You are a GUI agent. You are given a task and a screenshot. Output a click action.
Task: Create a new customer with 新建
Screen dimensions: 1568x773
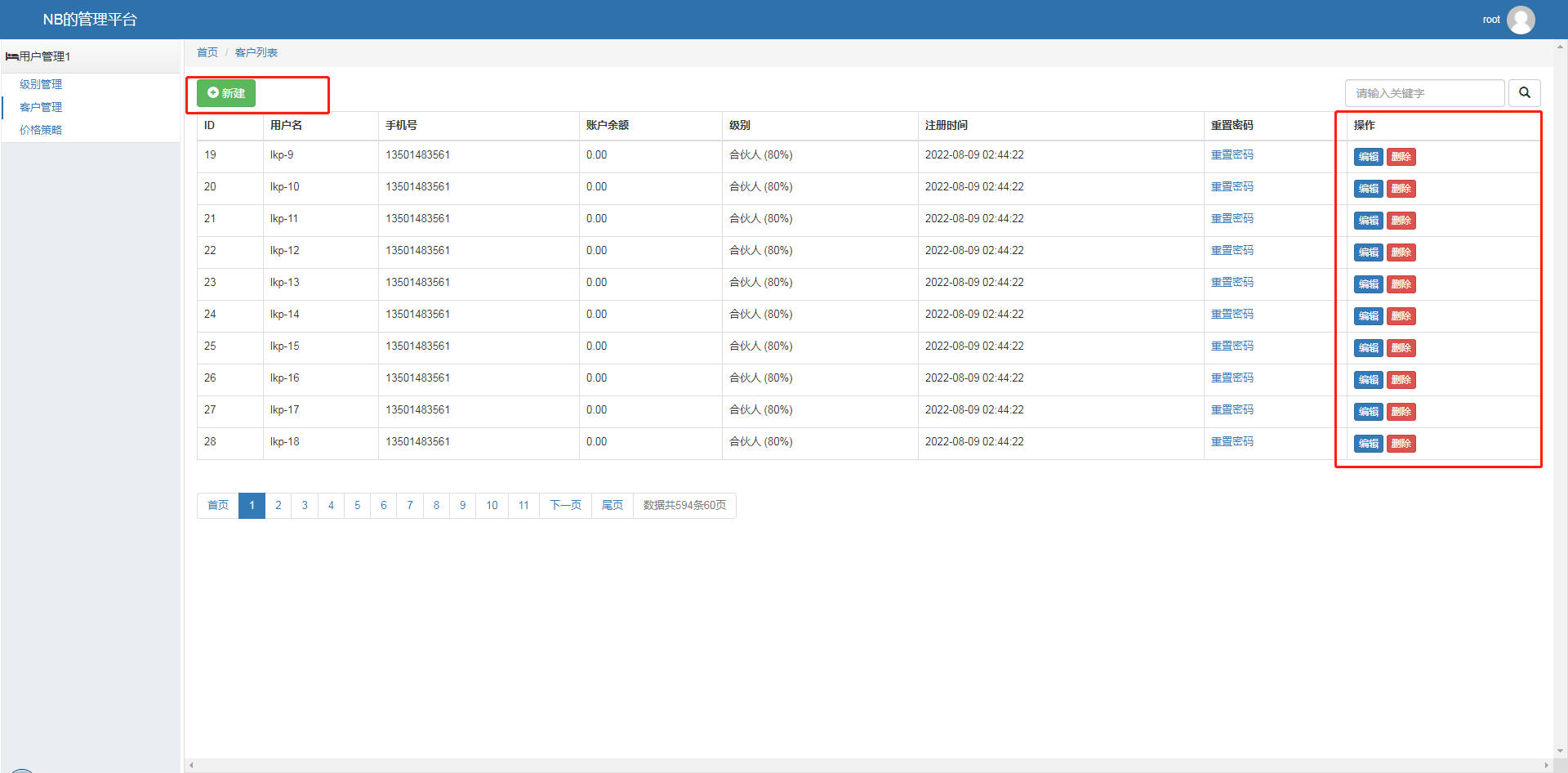(x=226, y=93)
